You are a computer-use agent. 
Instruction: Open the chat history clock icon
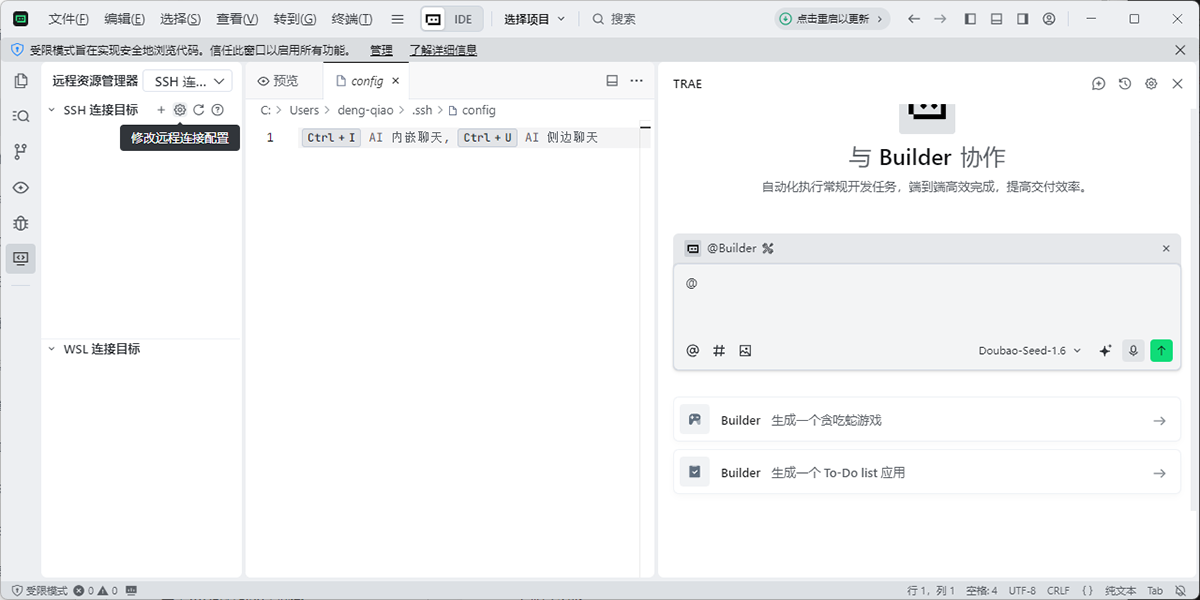coord(1125,84)
